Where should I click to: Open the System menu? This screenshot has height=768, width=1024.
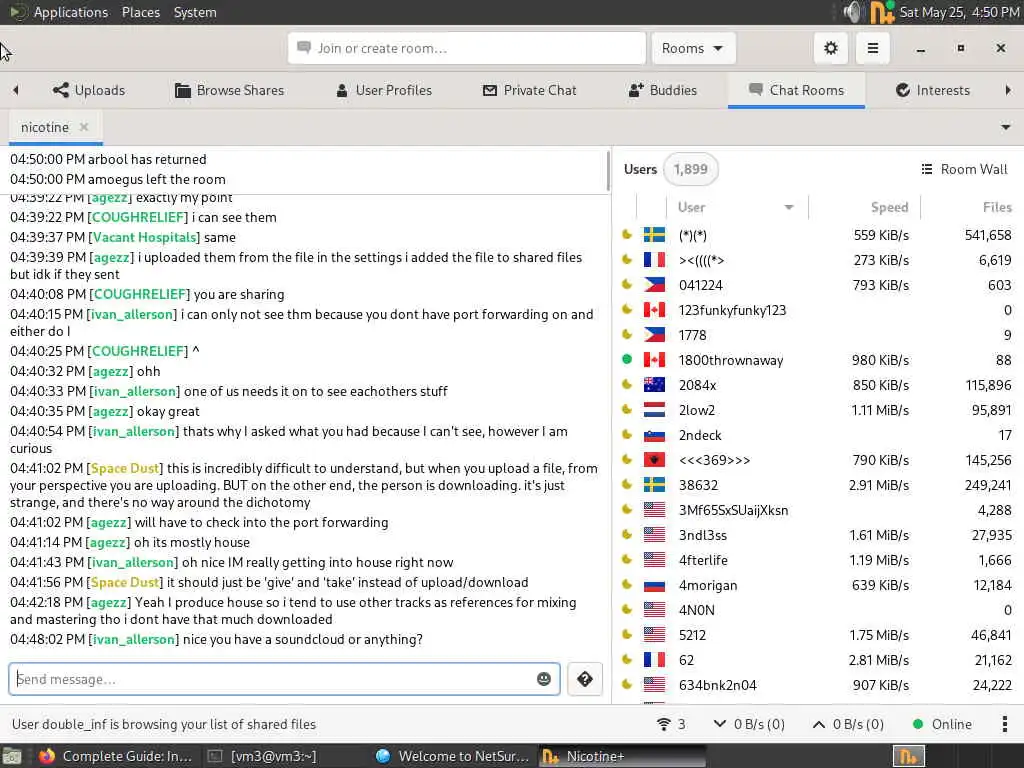pyautogui.click(x=195, y=12)
